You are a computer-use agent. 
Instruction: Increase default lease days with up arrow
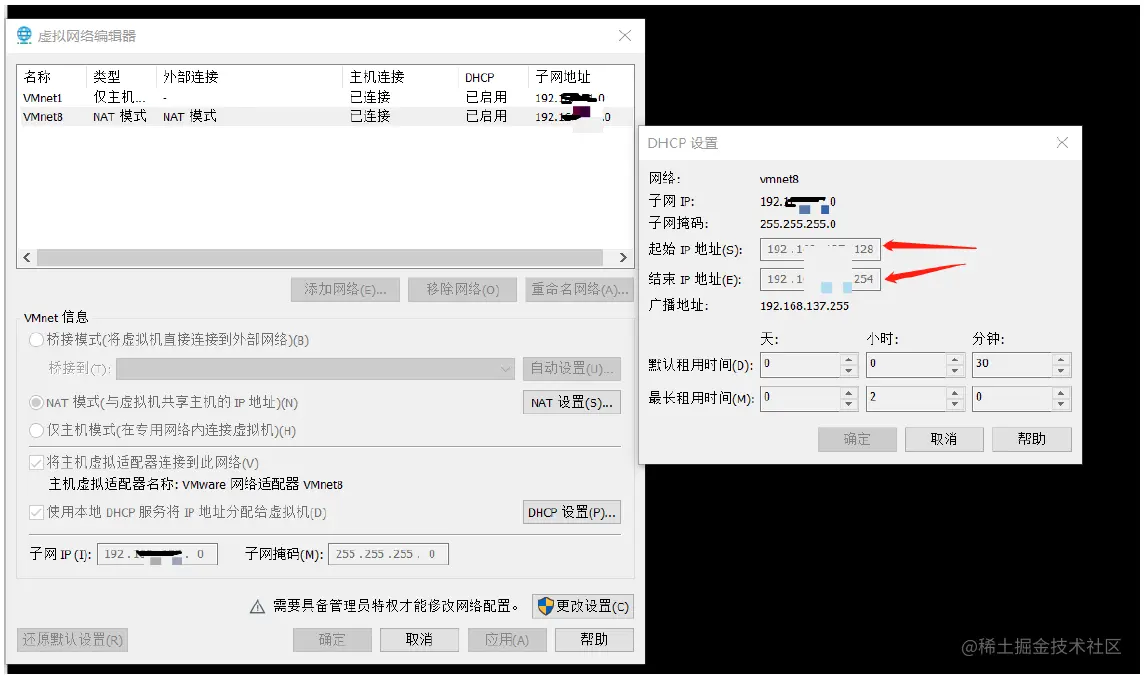click(848, 360)
